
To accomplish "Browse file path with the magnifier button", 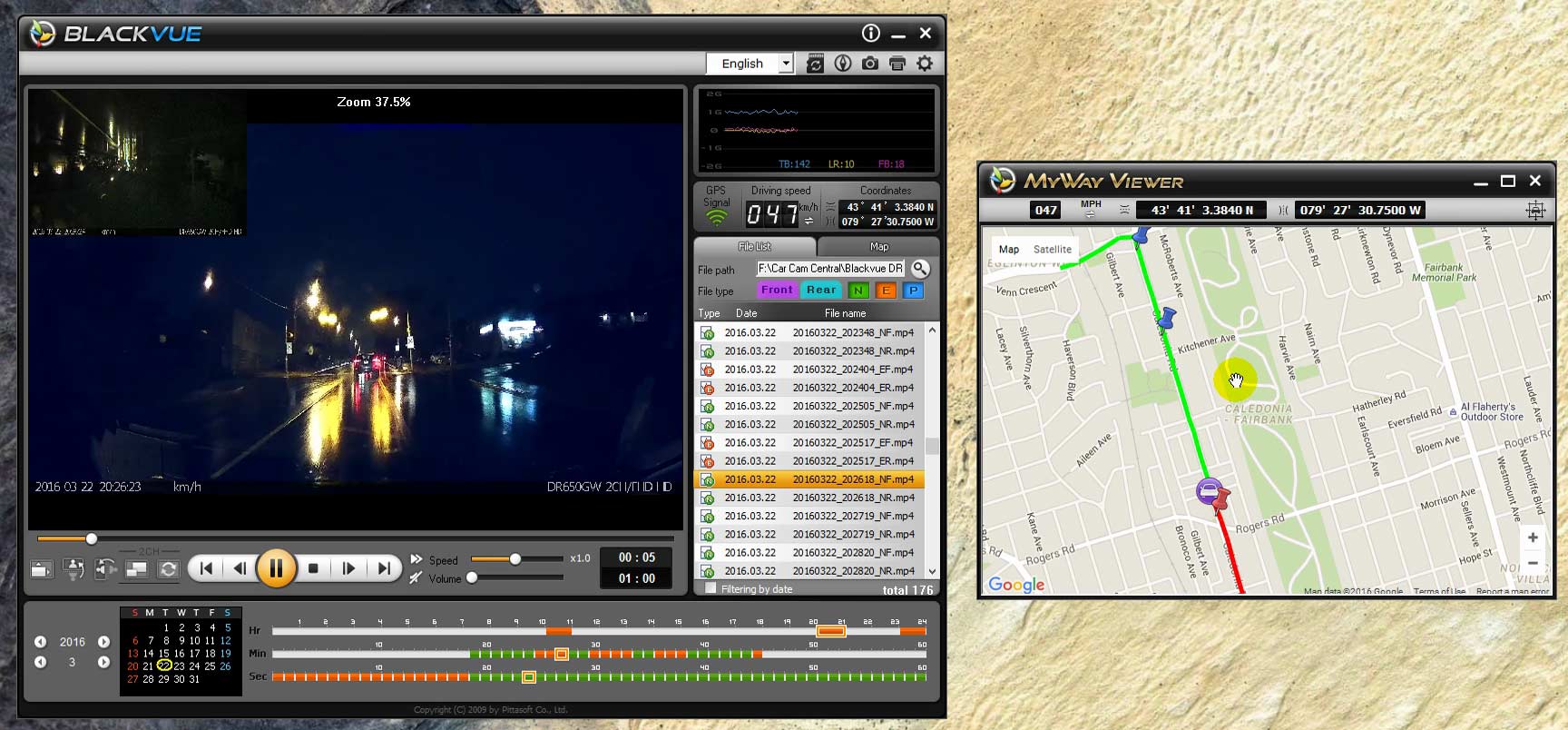I will [x=920, y=269].
